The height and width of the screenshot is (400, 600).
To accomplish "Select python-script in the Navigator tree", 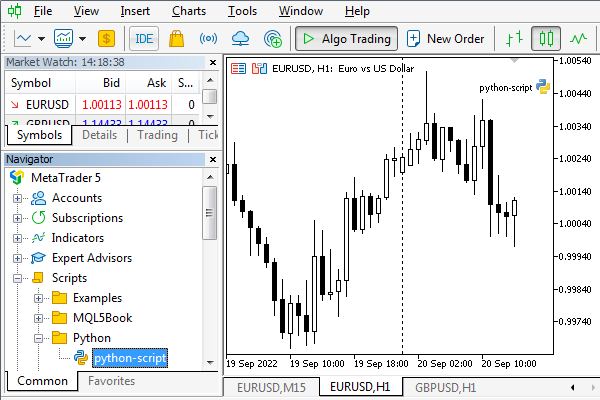I will point(130,358).
